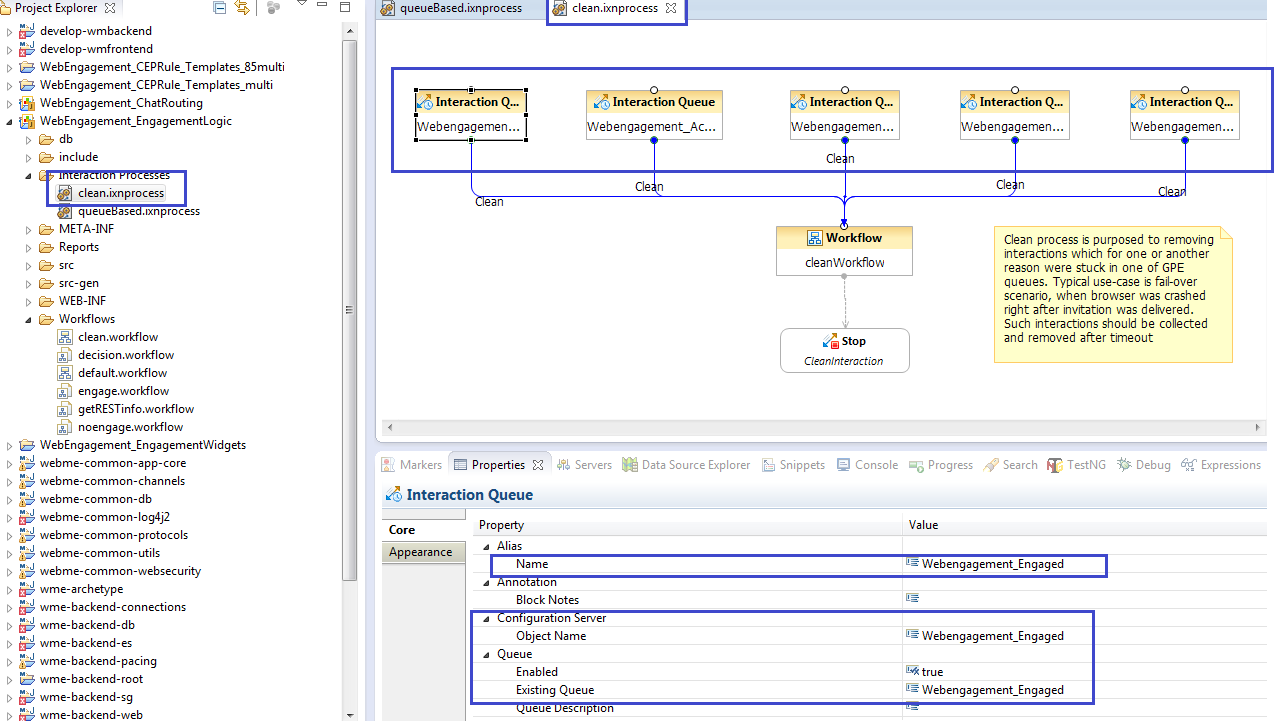Image resolution: width=1279 pixels, height=721 pixels.
Task: Open the Snippets view tab
Action: (794, 465)
